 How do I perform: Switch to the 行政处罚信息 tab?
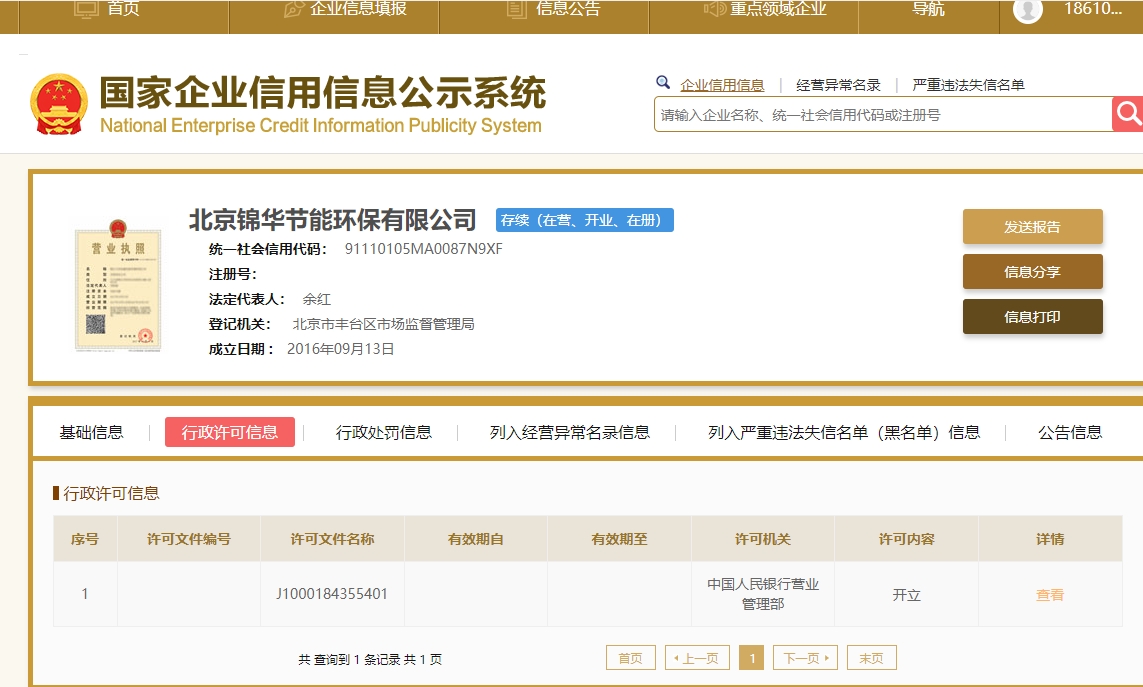tap(383, 432)
